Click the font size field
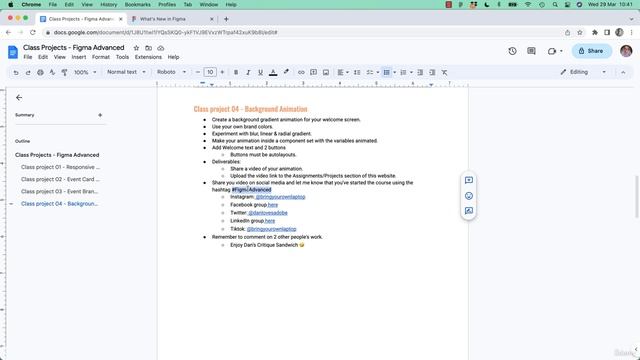Viewport: 640px width, 360px height. click(210, 72)
